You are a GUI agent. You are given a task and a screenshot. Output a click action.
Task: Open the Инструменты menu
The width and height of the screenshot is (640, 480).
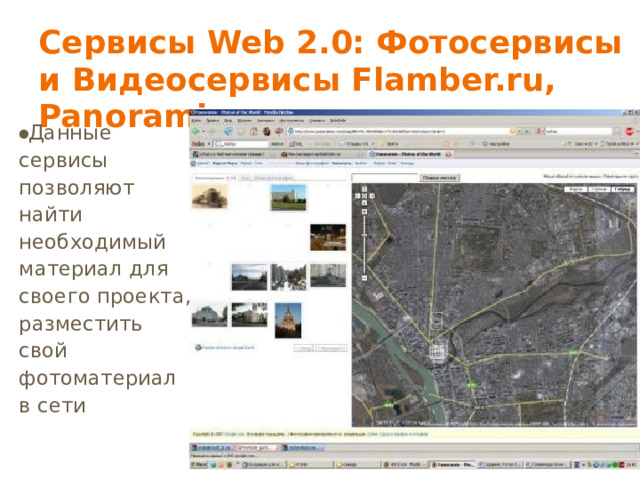coord(291,121)
